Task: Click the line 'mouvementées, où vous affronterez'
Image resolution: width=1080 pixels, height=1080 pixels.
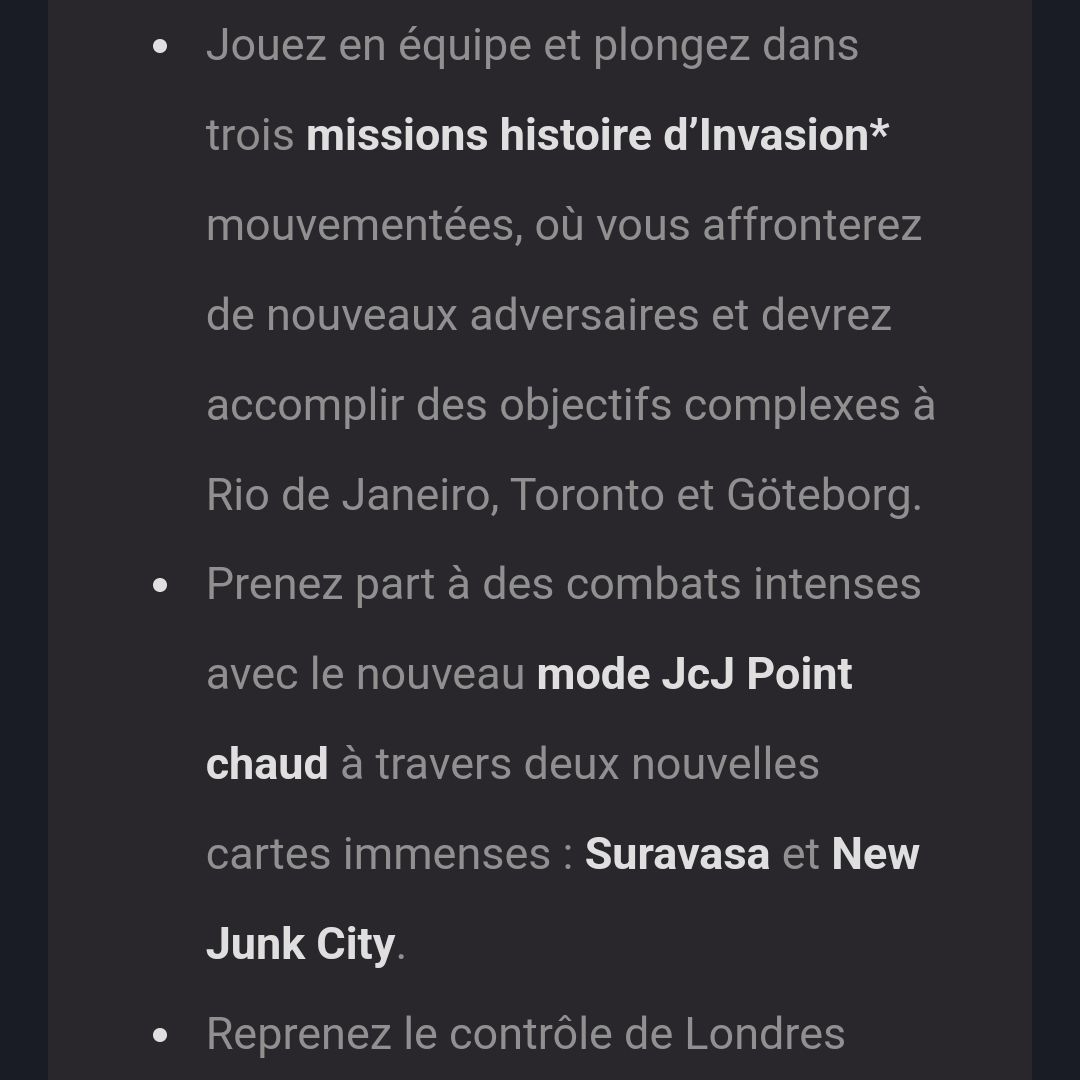Action: click(x=564, y=225)
